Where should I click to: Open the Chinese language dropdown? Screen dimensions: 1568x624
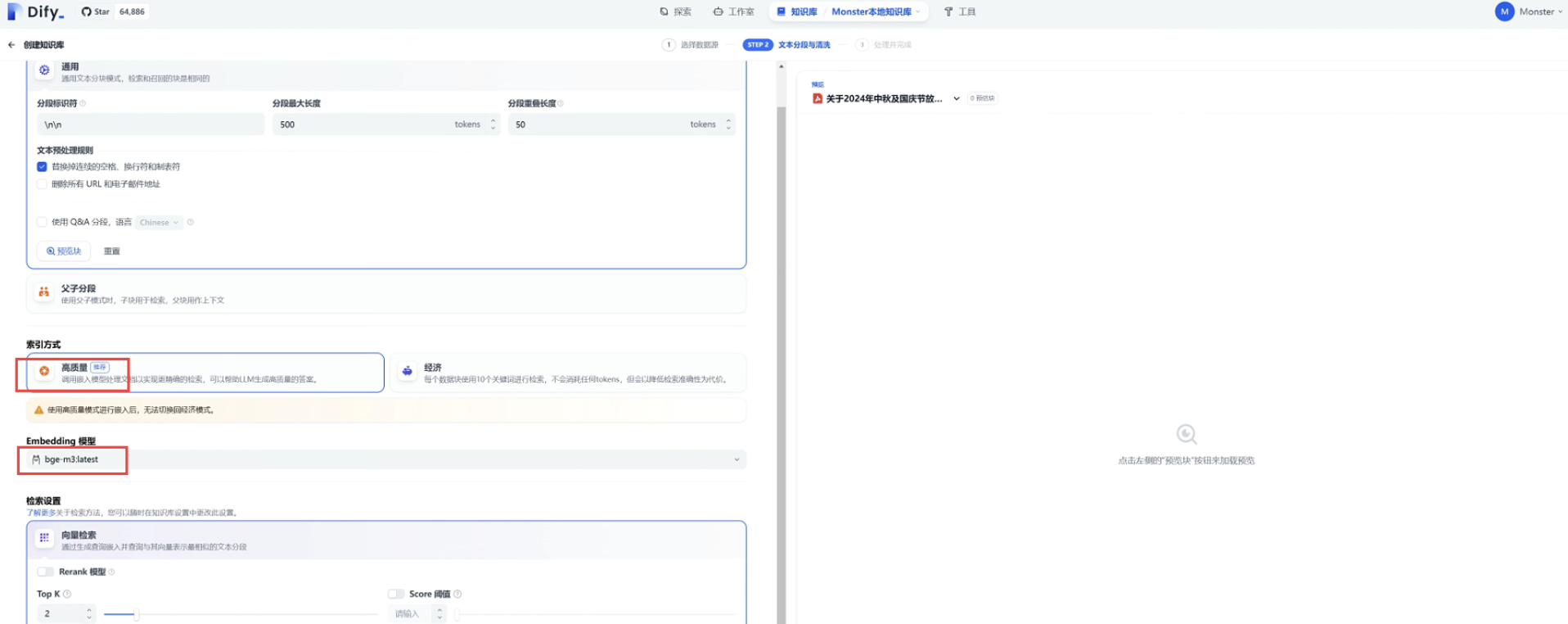click(159, 222)
